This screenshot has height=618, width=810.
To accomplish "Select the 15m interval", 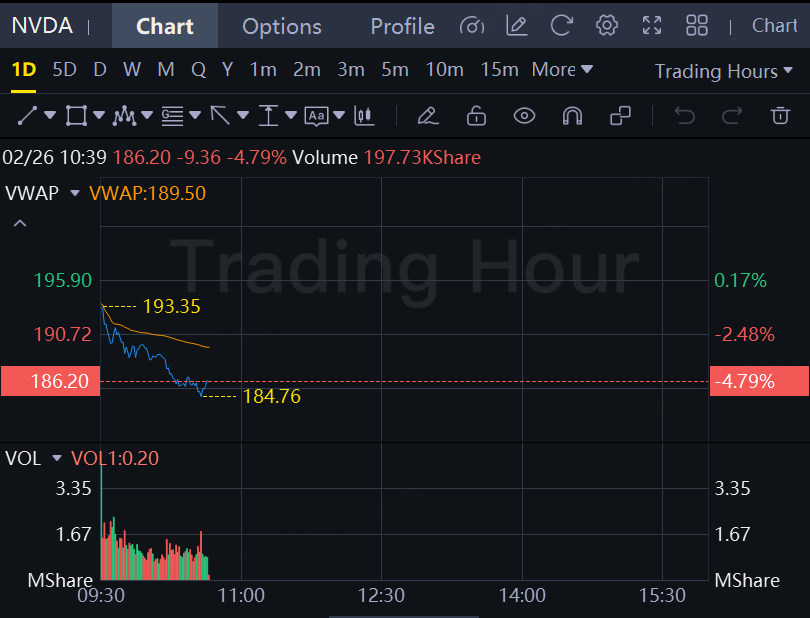I will (x=499, y=69).
